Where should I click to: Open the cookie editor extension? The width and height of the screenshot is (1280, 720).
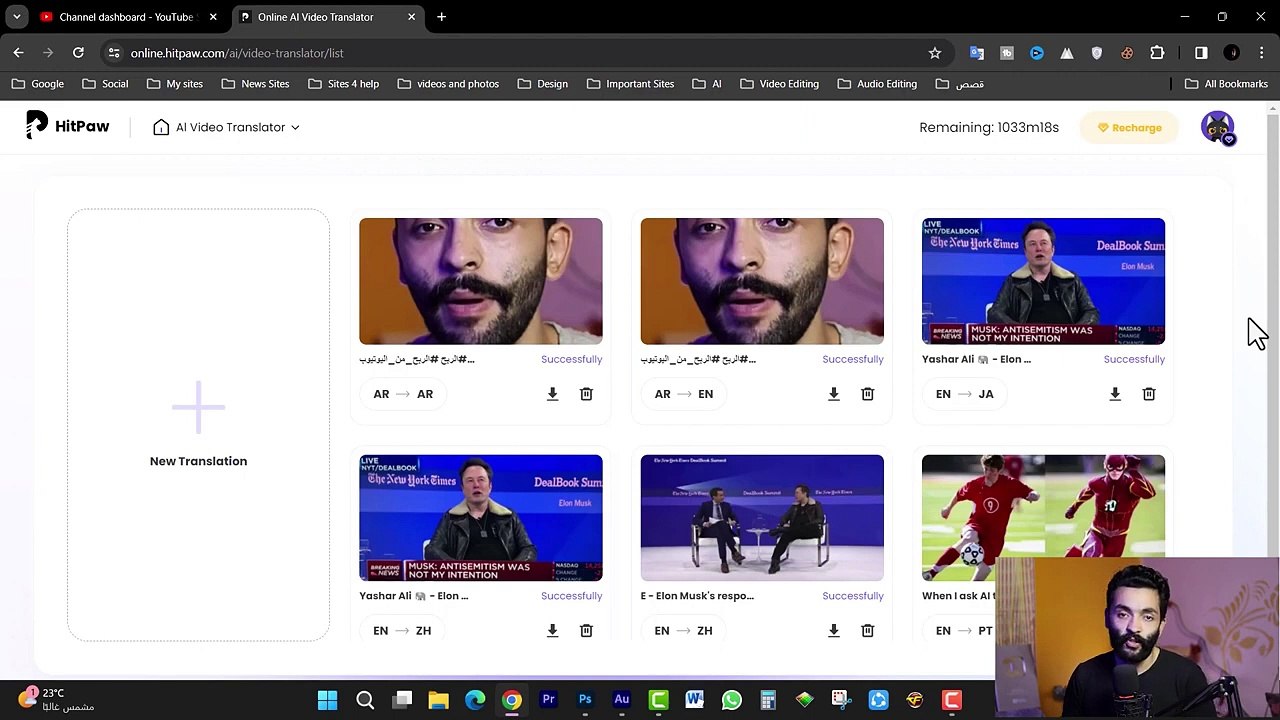1127,53
